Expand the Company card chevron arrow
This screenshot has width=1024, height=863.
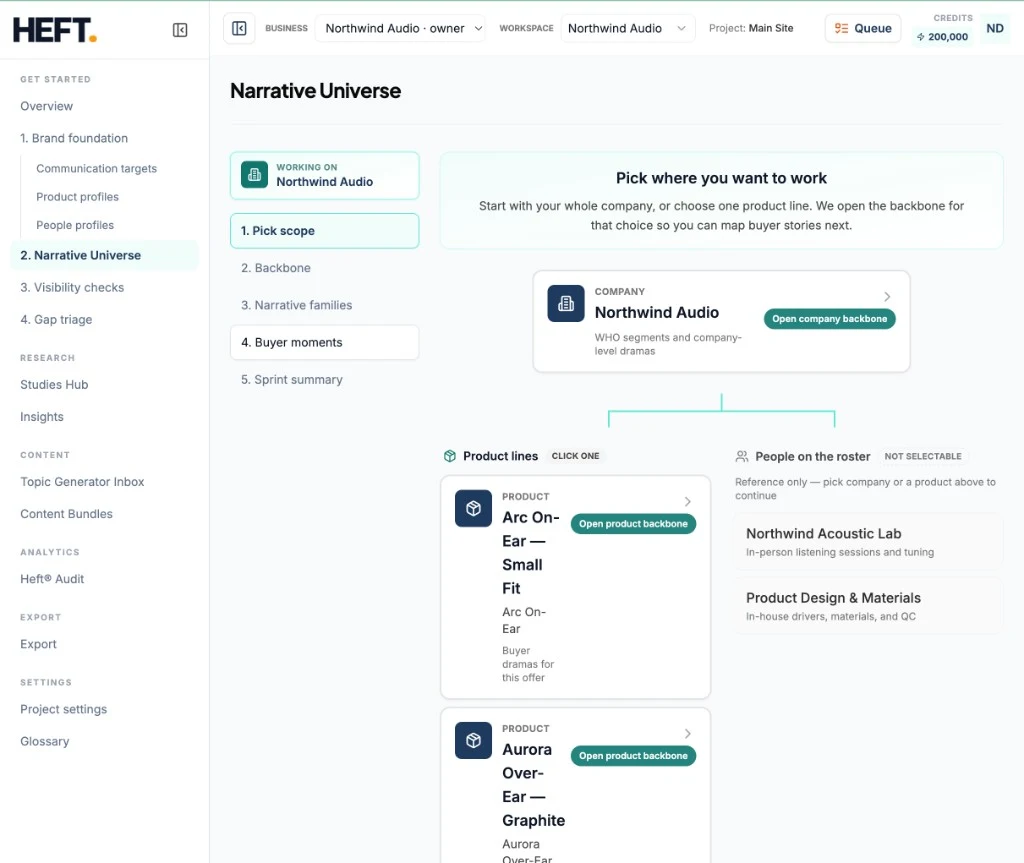(x=887, y=297)
